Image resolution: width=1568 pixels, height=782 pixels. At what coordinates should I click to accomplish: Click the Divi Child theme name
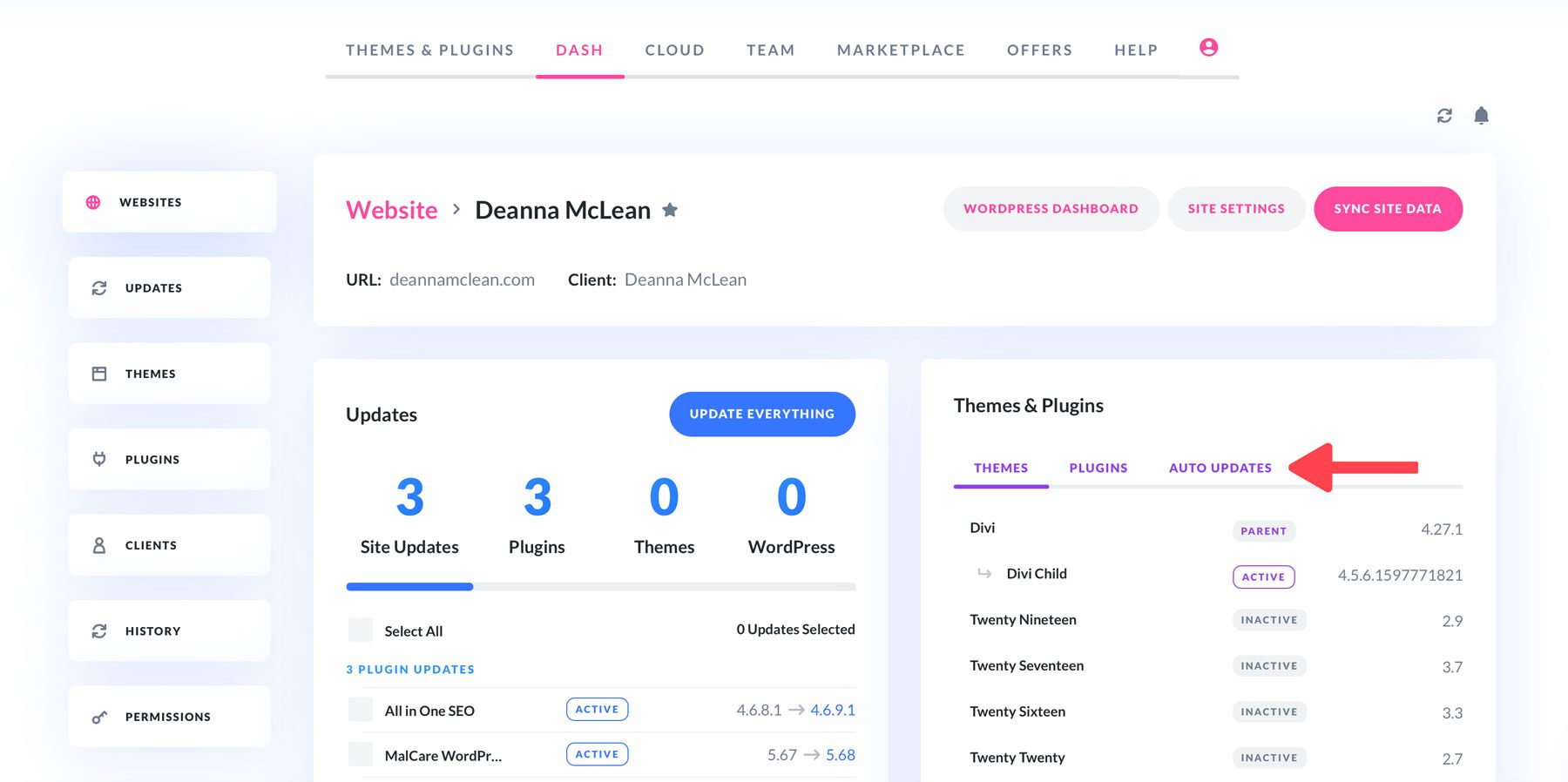(x=1037, y=574)
